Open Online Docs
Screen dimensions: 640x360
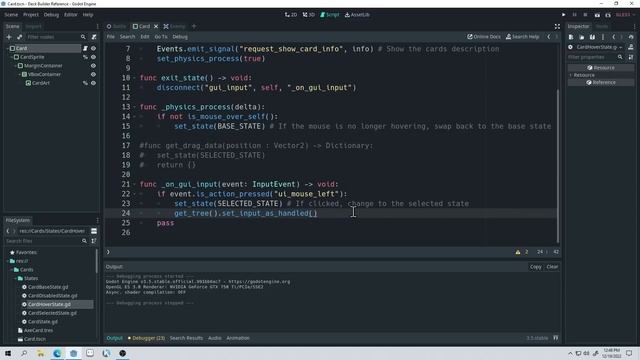pyautogui.click(x=484, y=37)
